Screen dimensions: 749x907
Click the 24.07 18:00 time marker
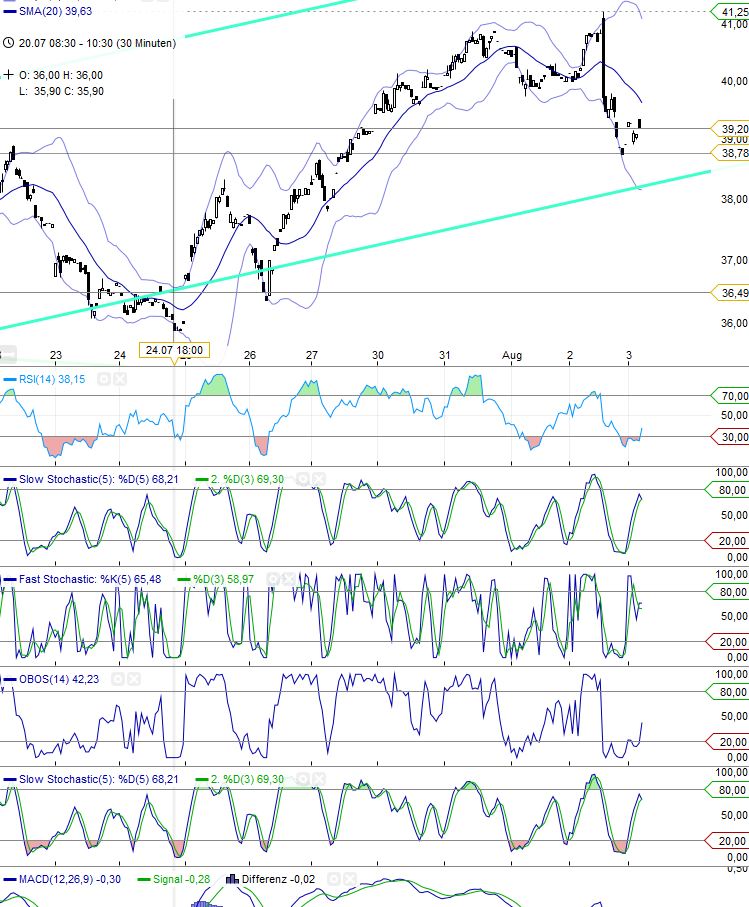pos(174,350)
